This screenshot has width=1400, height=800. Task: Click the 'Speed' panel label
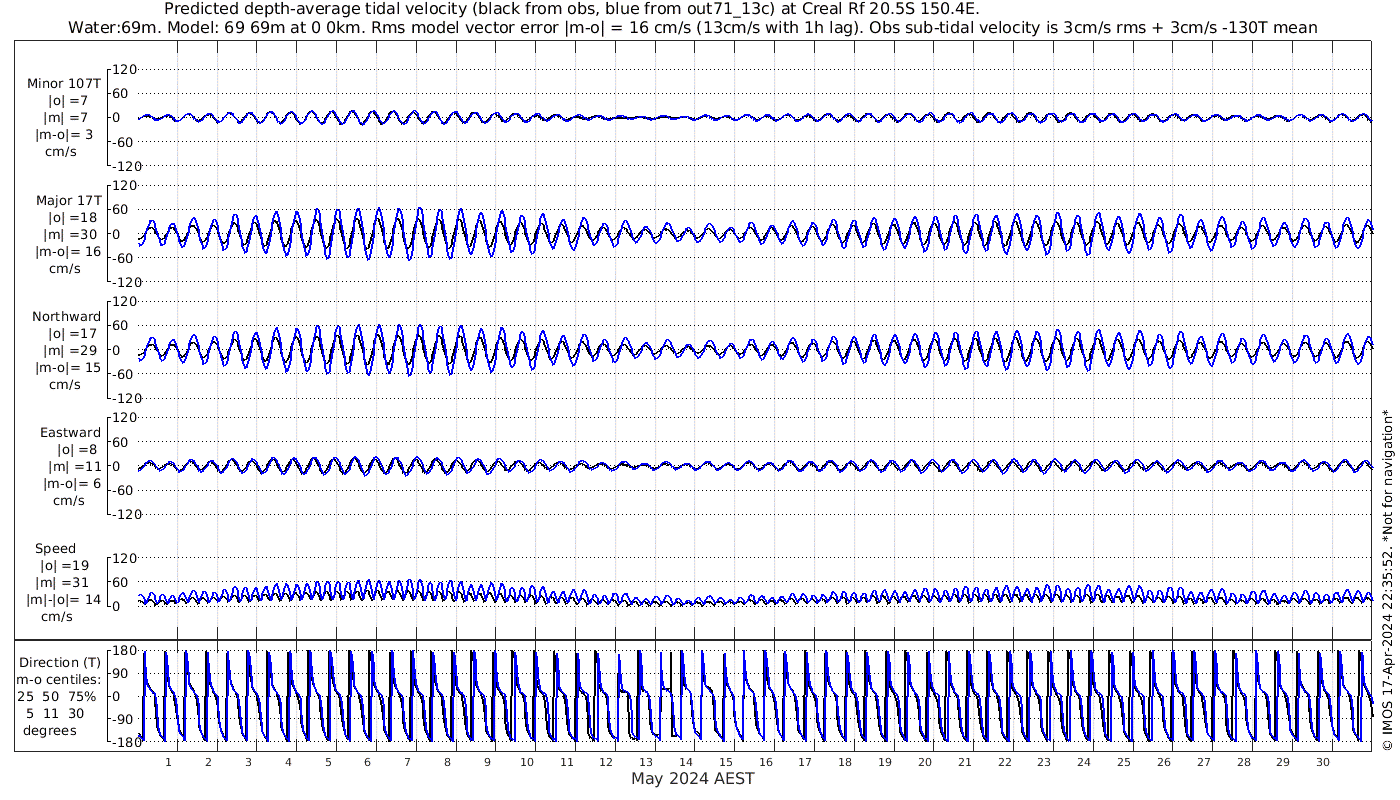55,549
